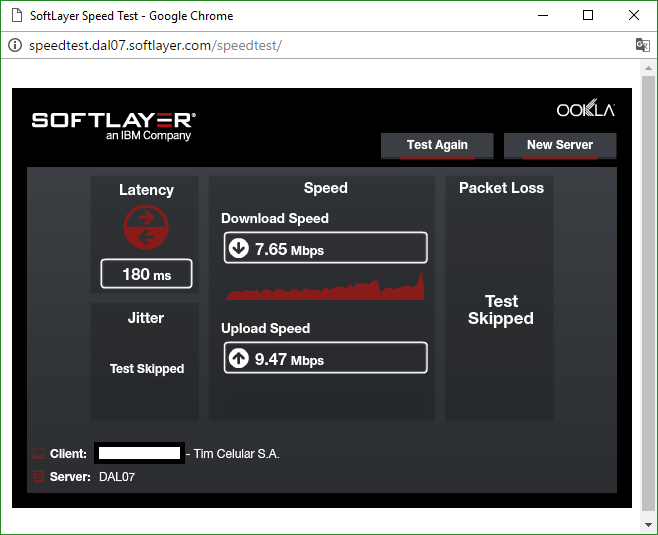Click the Ookla logo

click(585, 110)
